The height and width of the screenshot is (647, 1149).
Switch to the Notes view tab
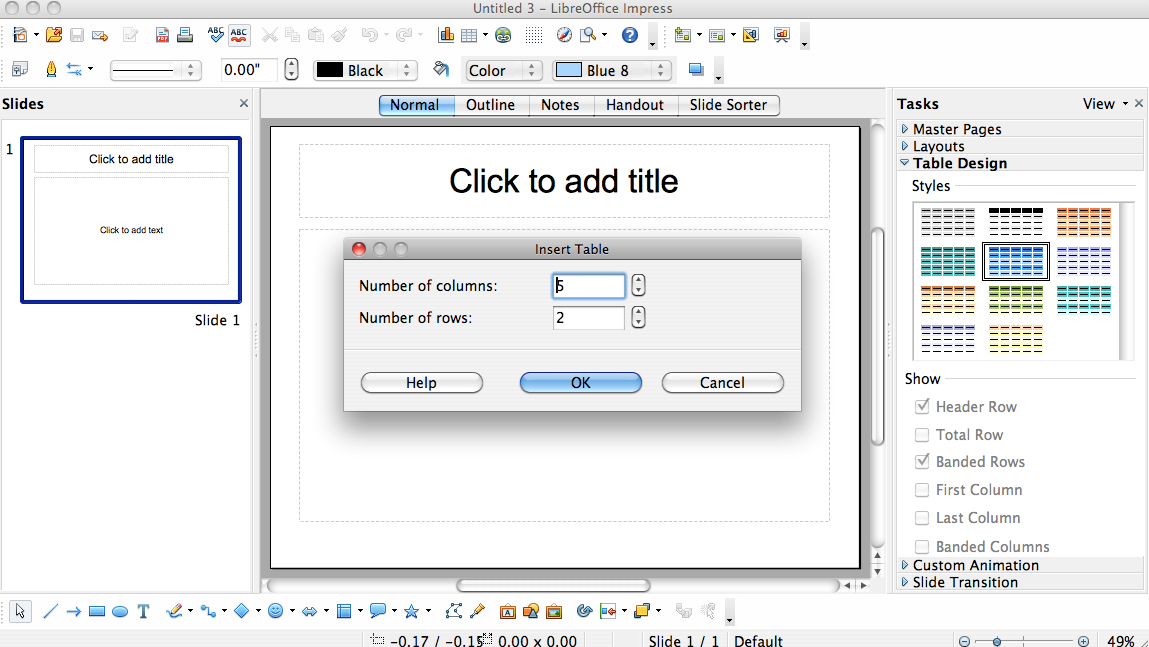560,105
